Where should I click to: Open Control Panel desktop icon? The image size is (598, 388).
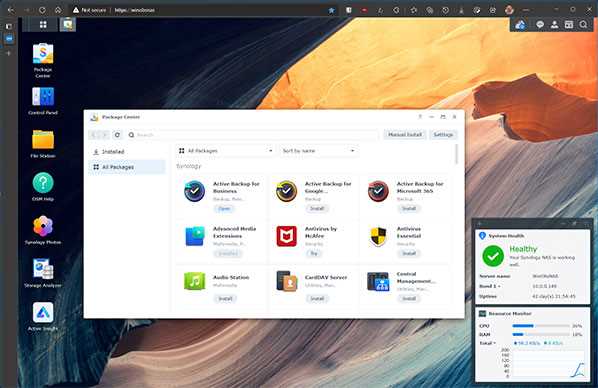click(43, 97)
